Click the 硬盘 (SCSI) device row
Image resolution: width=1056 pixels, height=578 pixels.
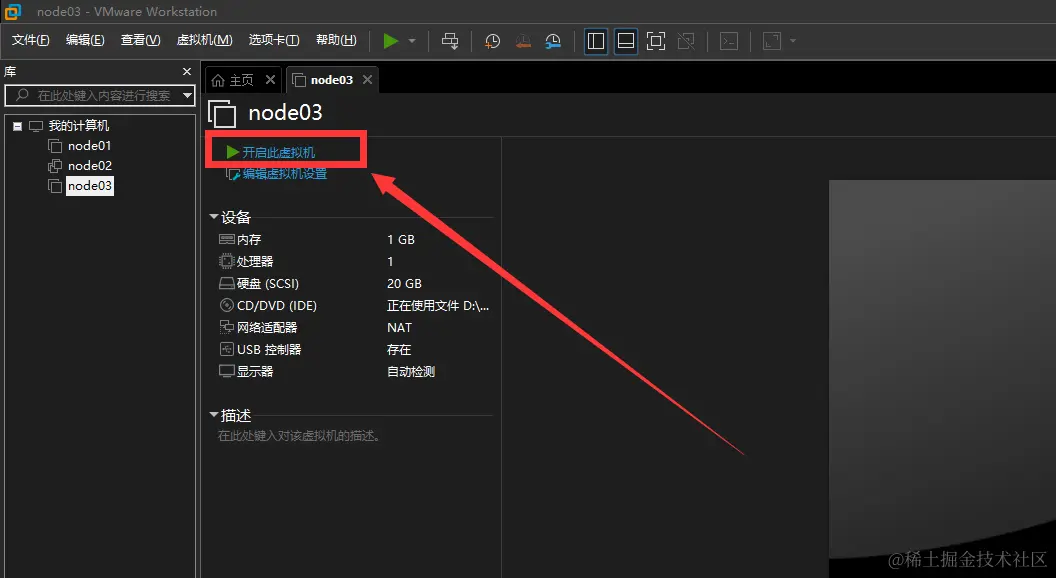click(355, 284)
